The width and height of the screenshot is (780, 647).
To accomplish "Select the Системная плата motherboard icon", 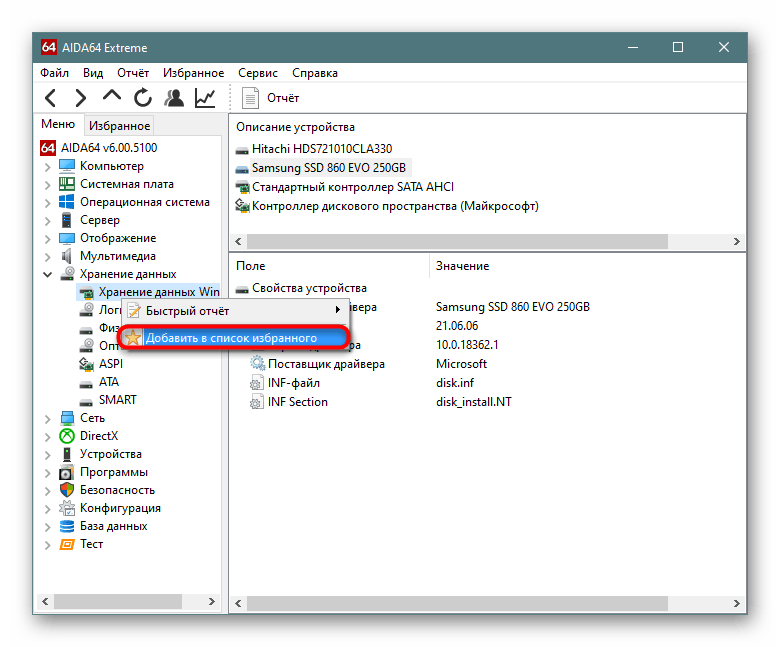I will coord(67,184).
